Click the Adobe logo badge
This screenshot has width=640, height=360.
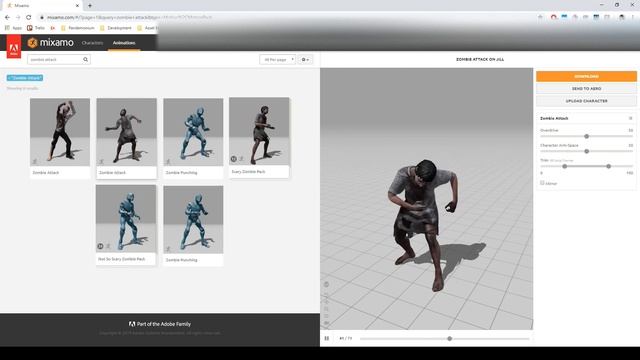click(14, 47)
